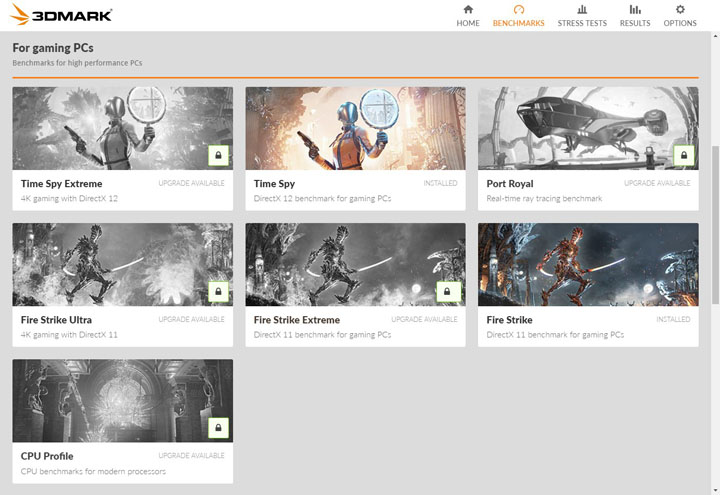Image resolution: width=720 pixels, height=495 pixels.
Task: Click Upgrade Available on Time Spy Extreme
Action: click(x=191, y=183)
